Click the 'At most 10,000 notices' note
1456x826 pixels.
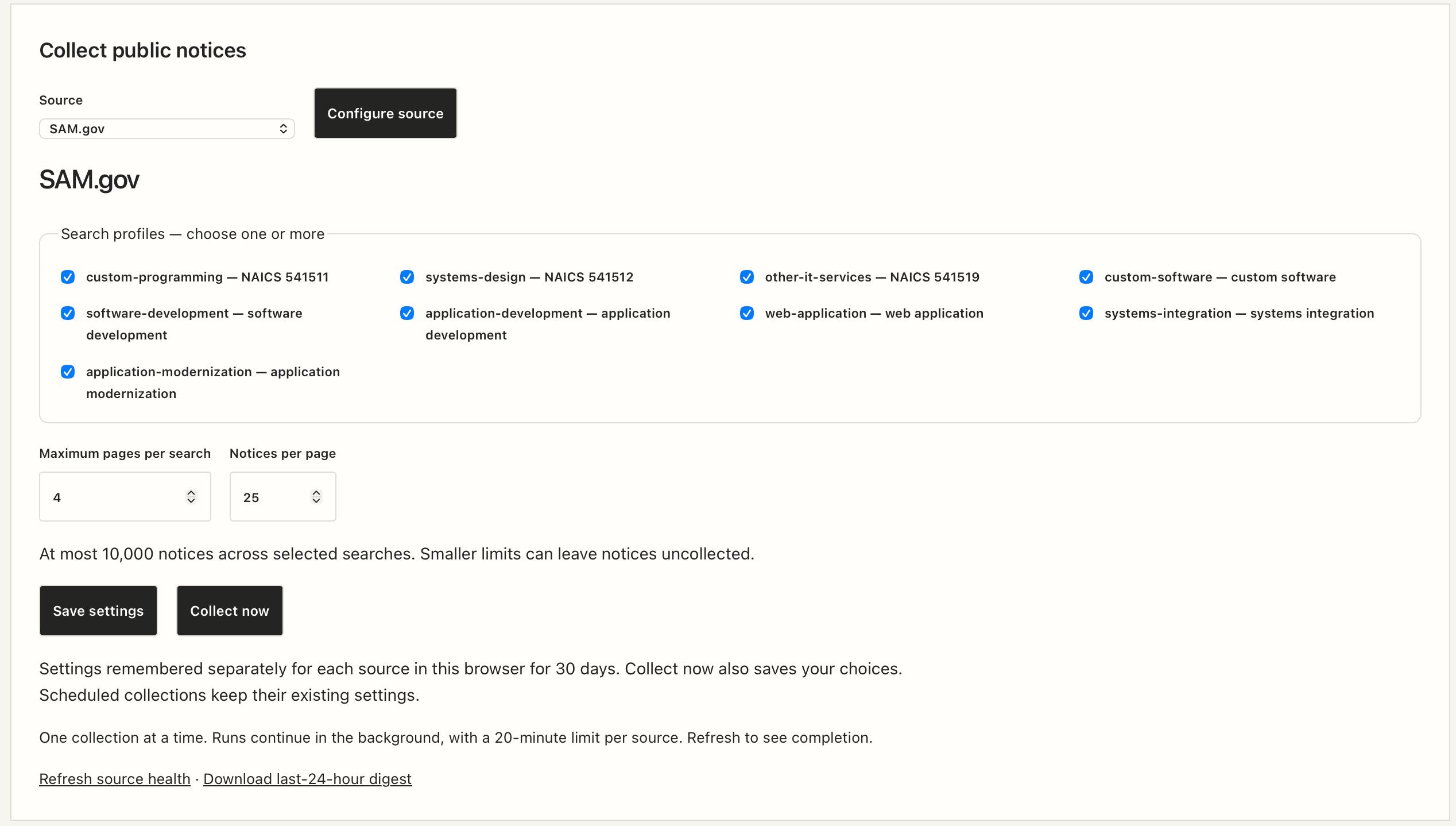click(x=397, y=554)
